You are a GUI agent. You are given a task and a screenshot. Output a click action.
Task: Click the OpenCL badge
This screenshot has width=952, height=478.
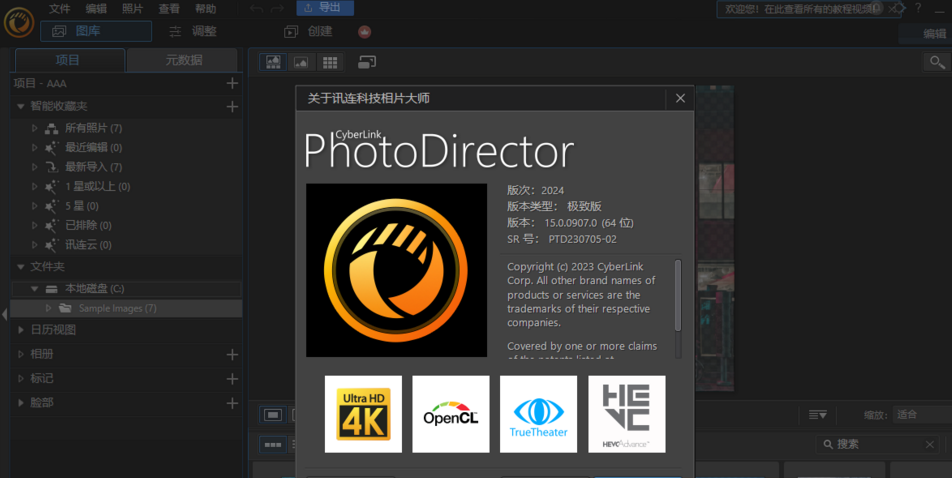click(450, 414)
